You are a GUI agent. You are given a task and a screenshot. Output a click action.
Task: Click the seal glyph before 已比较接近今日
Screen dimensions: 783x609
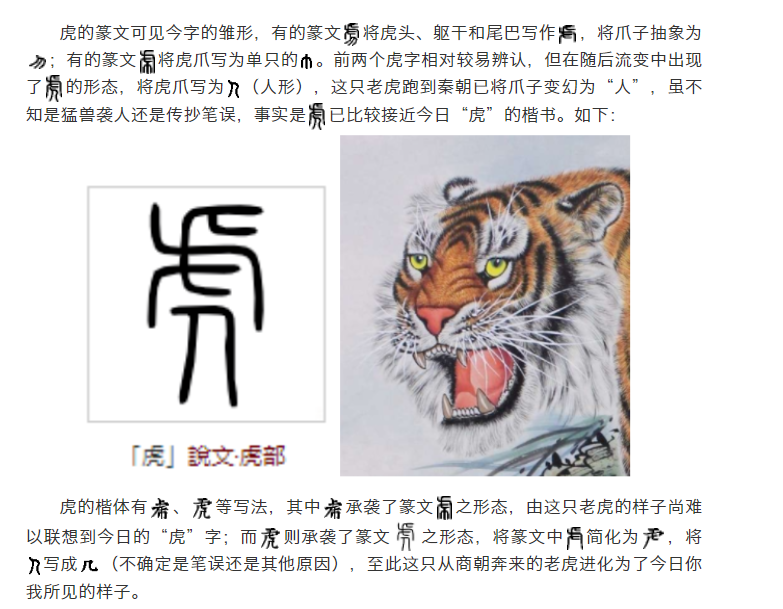coord(316,116)
